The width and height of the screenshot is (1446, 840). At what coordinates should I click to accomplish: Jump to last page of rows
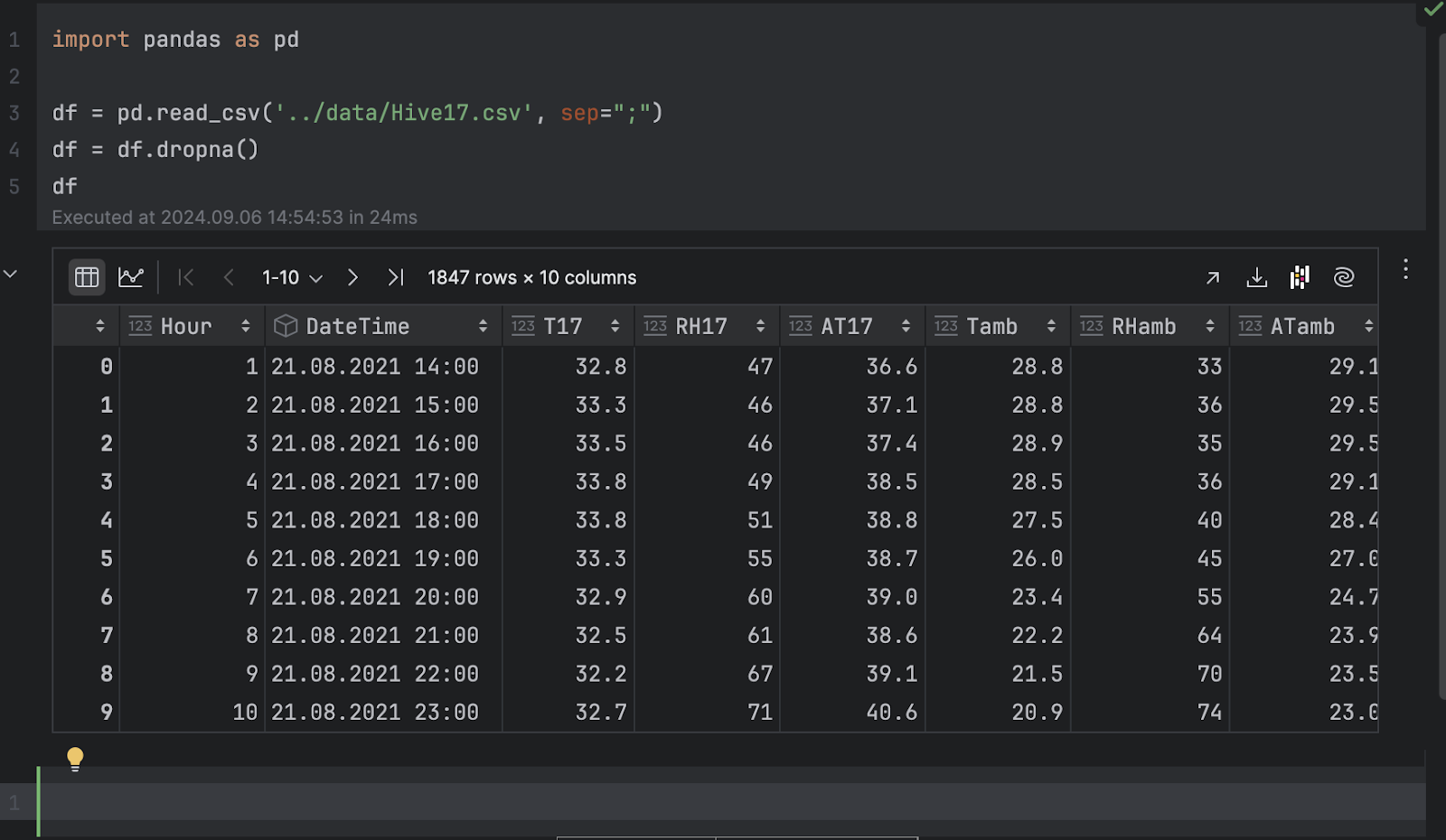click(x=395, y=277)
